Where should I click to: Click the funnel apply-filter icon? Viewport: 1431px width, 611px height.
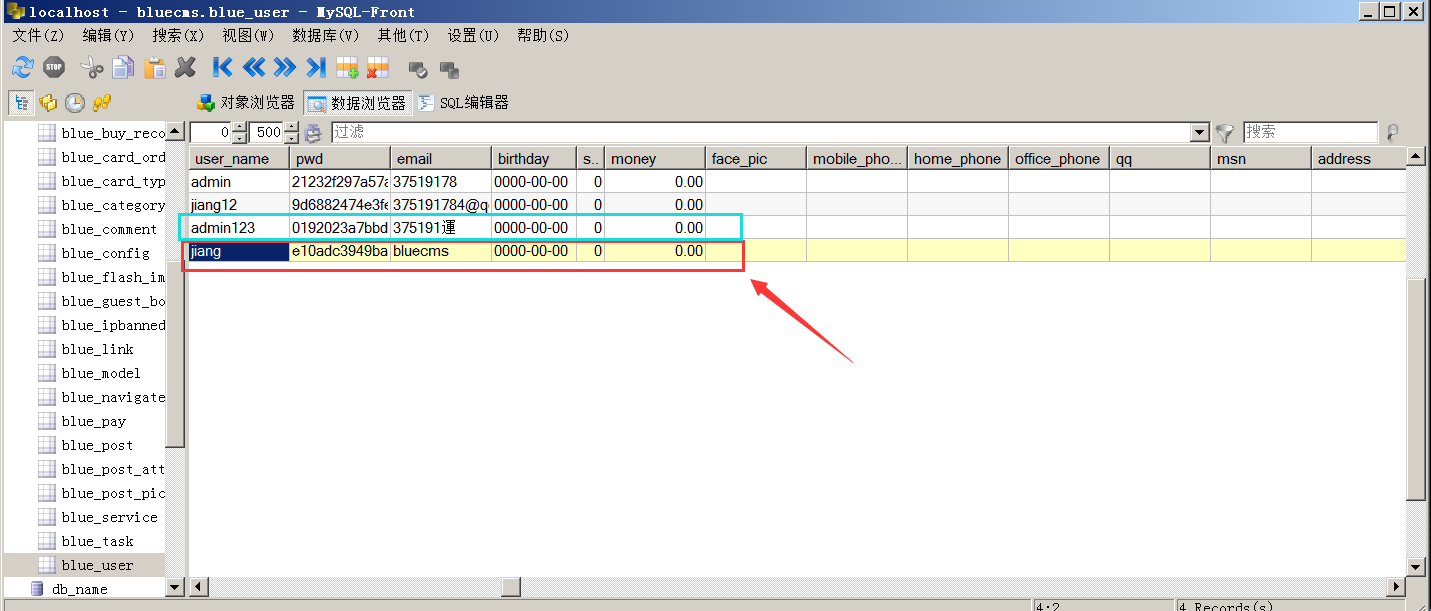click(x=1225, y=132)
